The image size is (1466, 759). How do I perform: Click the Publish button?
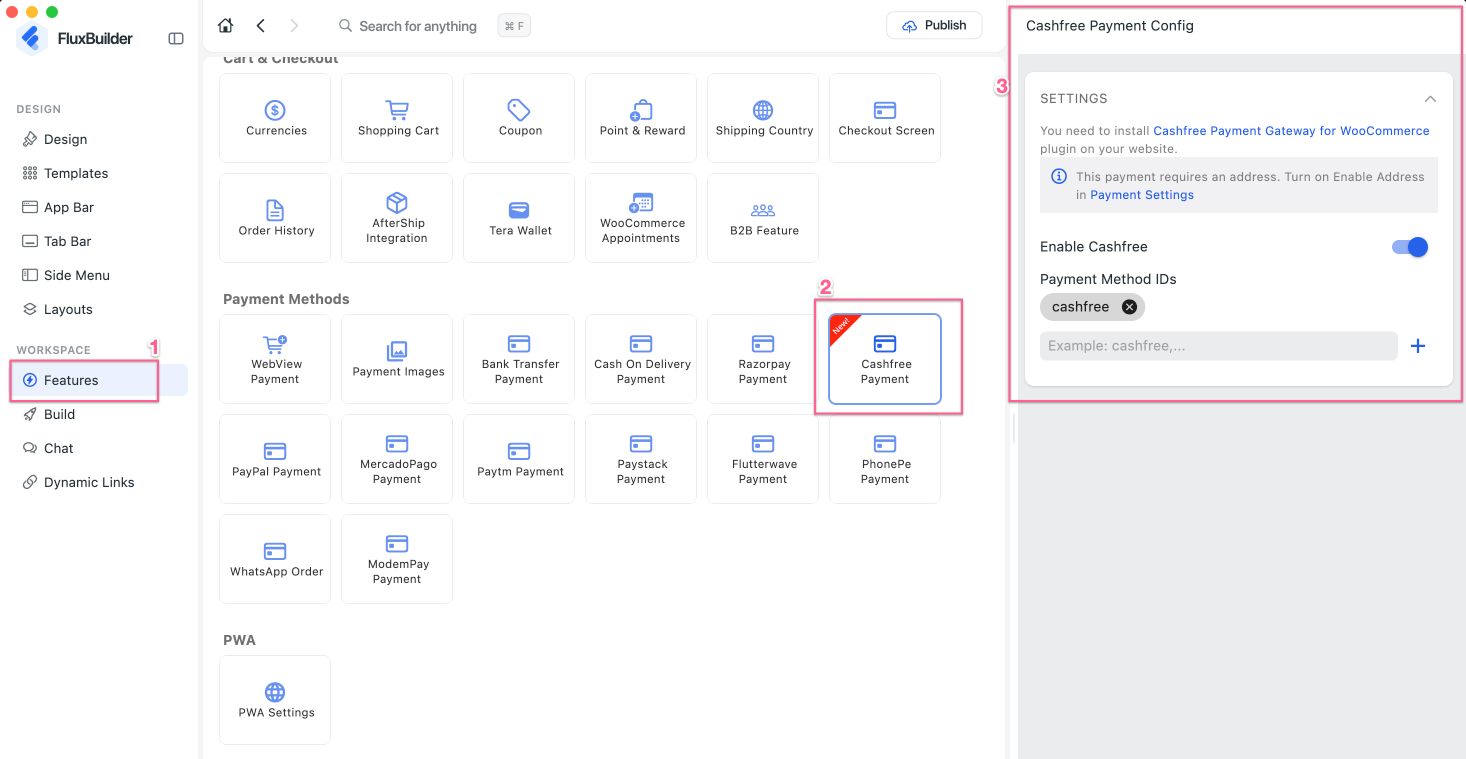click(x=934, y=26)
